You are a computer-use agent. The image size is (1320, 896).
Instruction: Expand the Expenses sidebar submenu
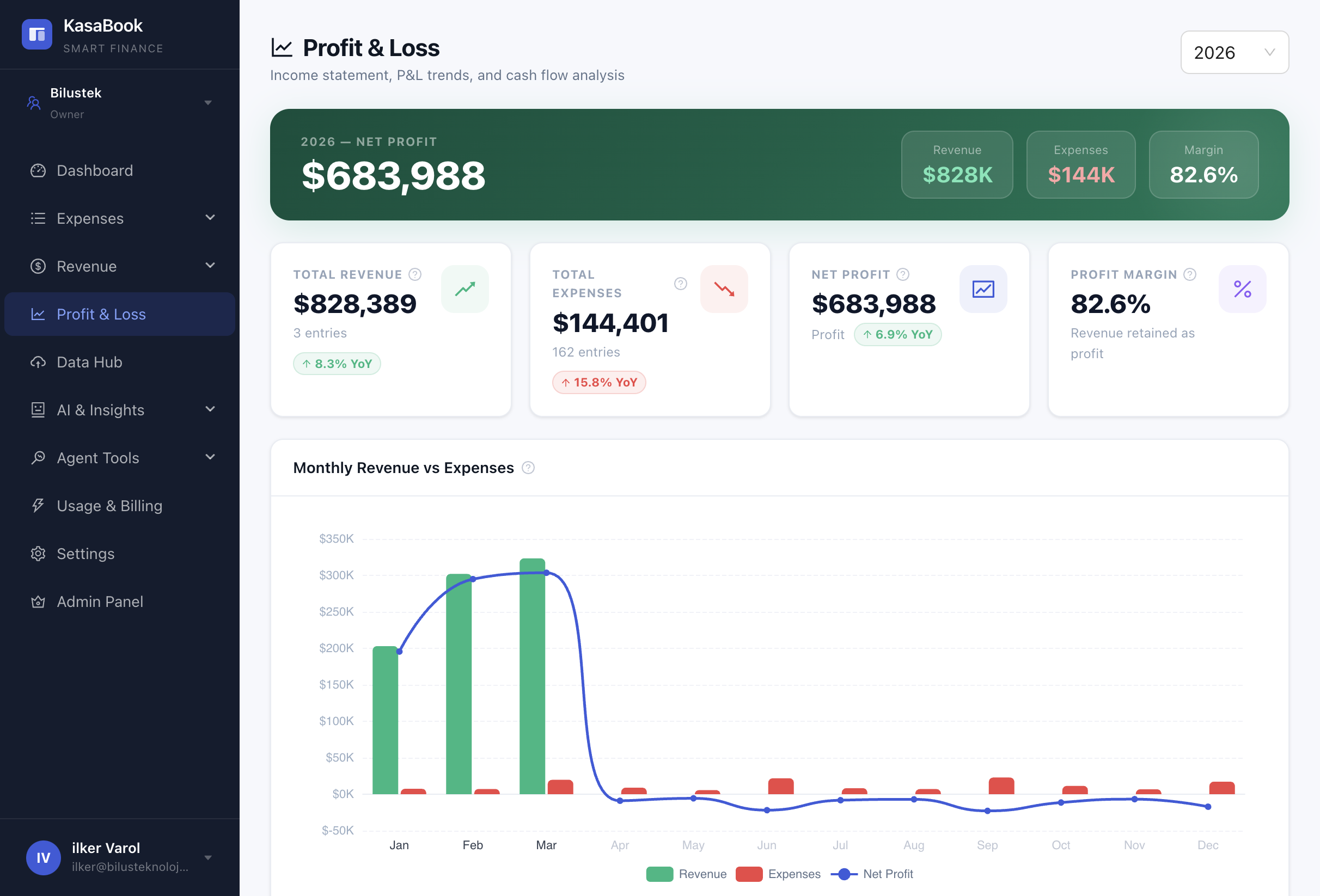tap(210, 218)
